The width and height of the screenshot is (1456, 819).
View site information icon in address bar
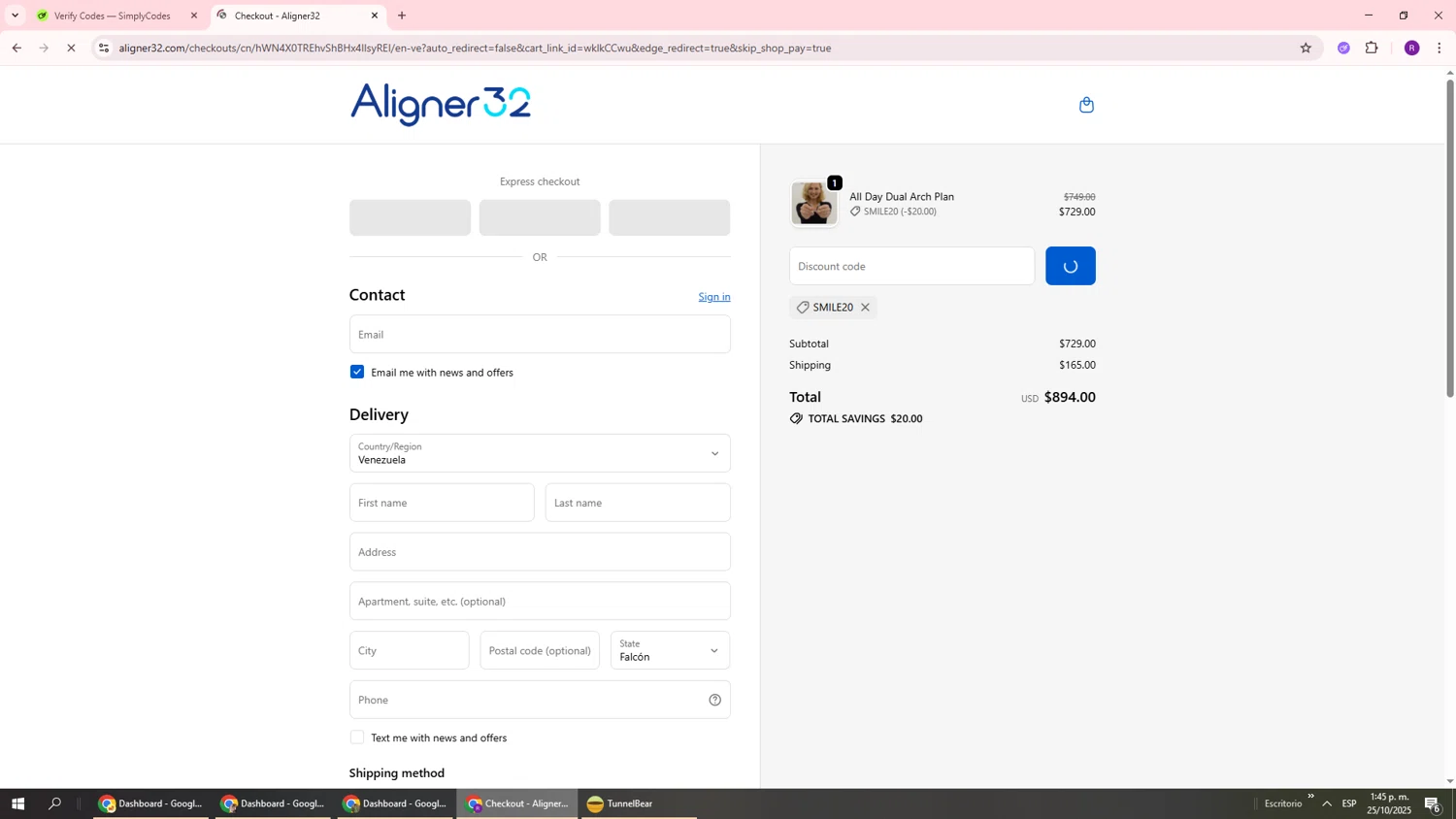coord(104,48)
